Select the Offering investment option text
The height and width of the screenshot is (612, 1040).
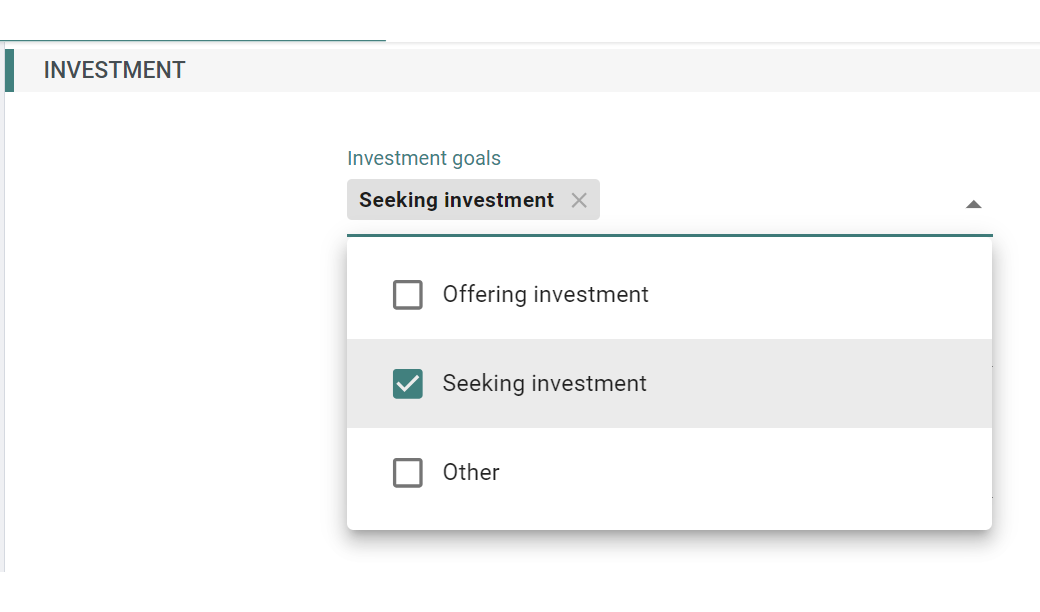coord(545,295)
